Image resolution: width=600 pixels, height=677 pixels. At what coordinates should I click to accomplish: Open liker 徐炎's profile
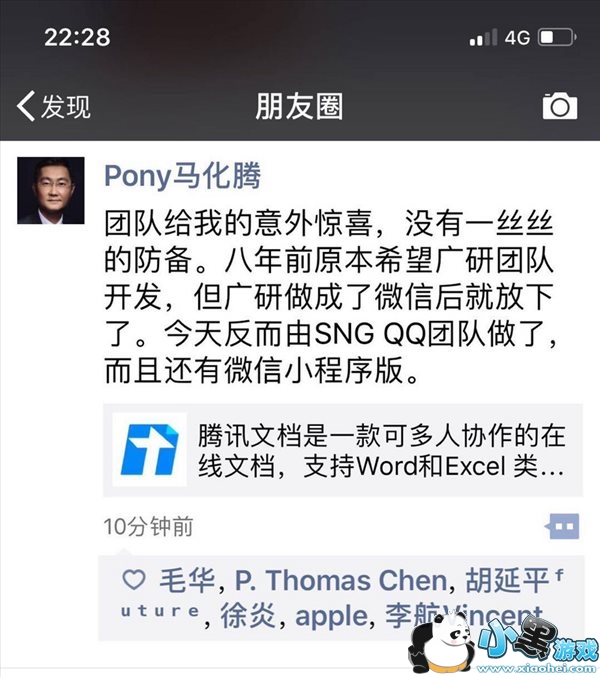(248, 615)
